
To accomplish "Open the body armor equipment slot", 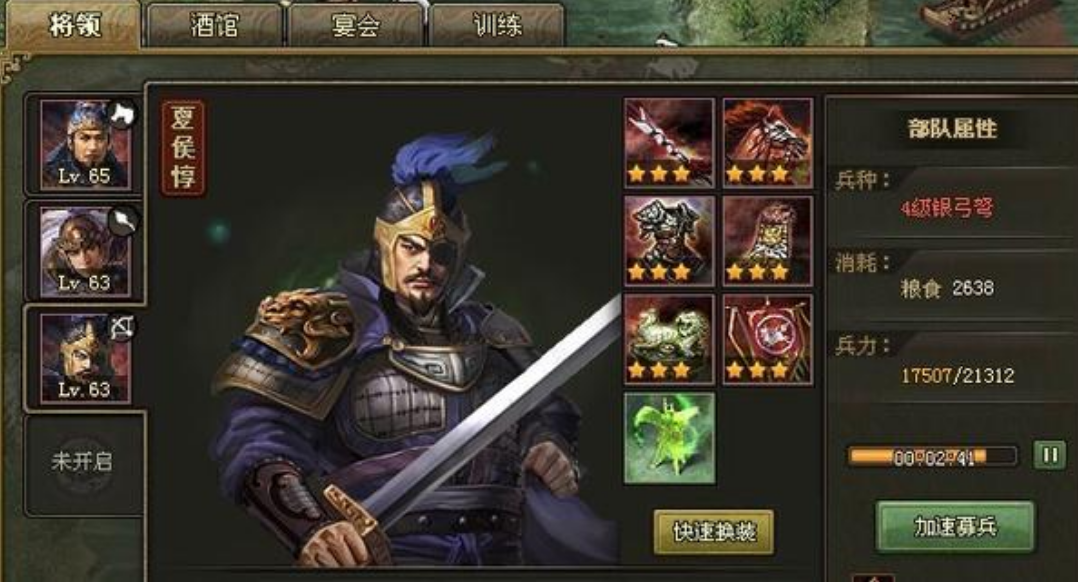I will [669, 240].
